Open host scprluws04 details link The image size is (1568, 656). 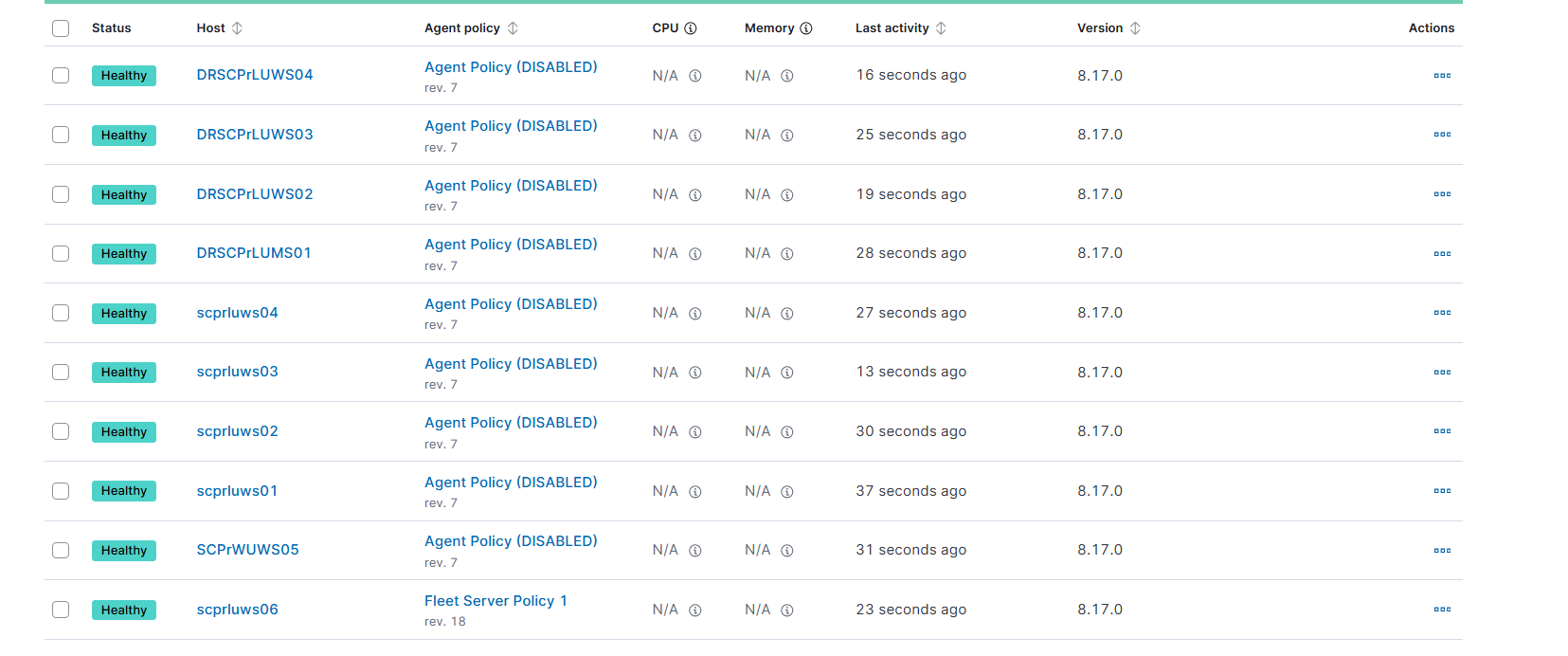(238, 313)
